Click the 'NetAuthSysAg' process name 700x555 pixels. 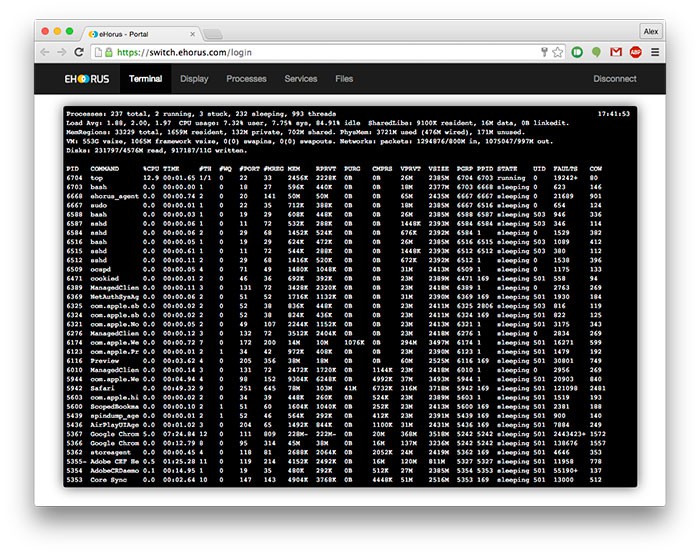114,297
